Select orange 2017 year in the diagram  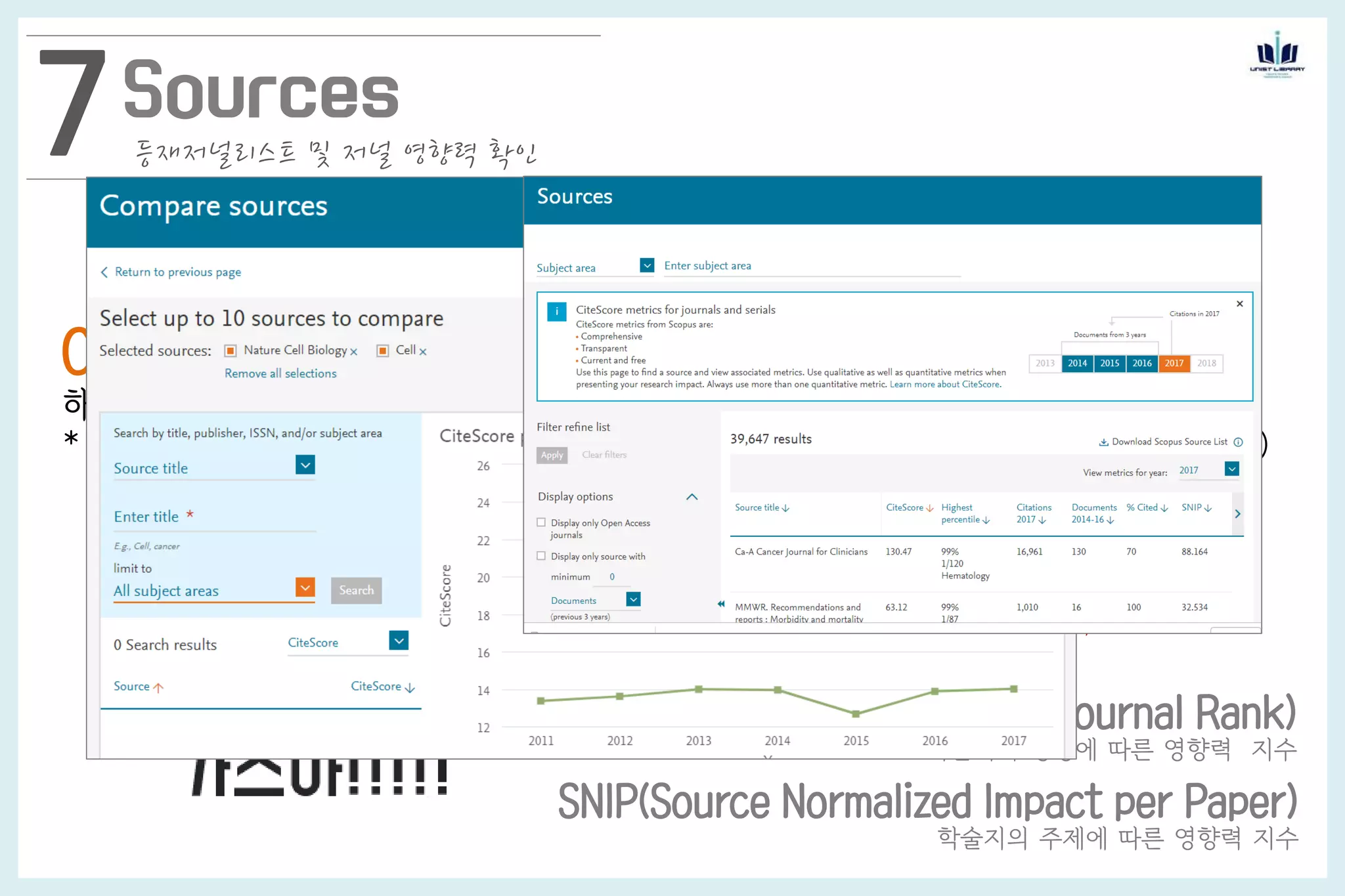point(1174,363)
